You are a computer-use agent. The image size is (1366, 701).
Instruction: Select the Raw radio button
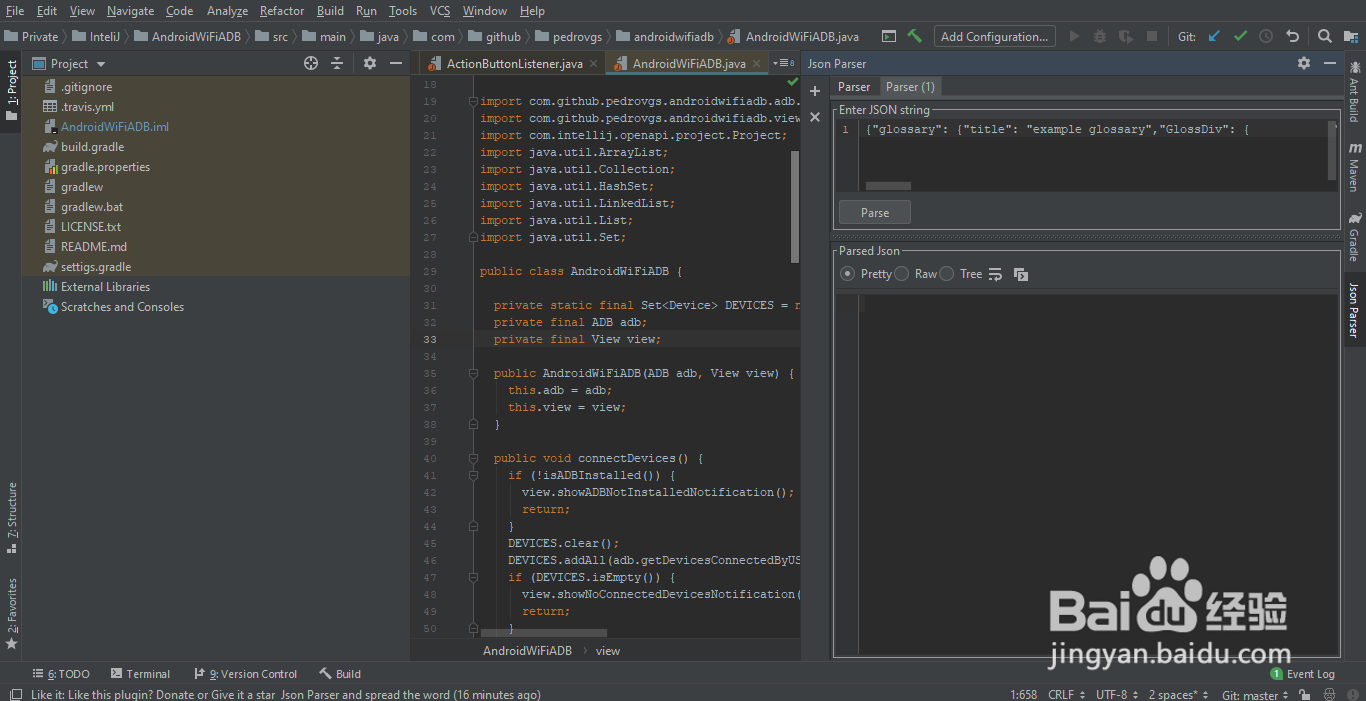coord(901,274)
